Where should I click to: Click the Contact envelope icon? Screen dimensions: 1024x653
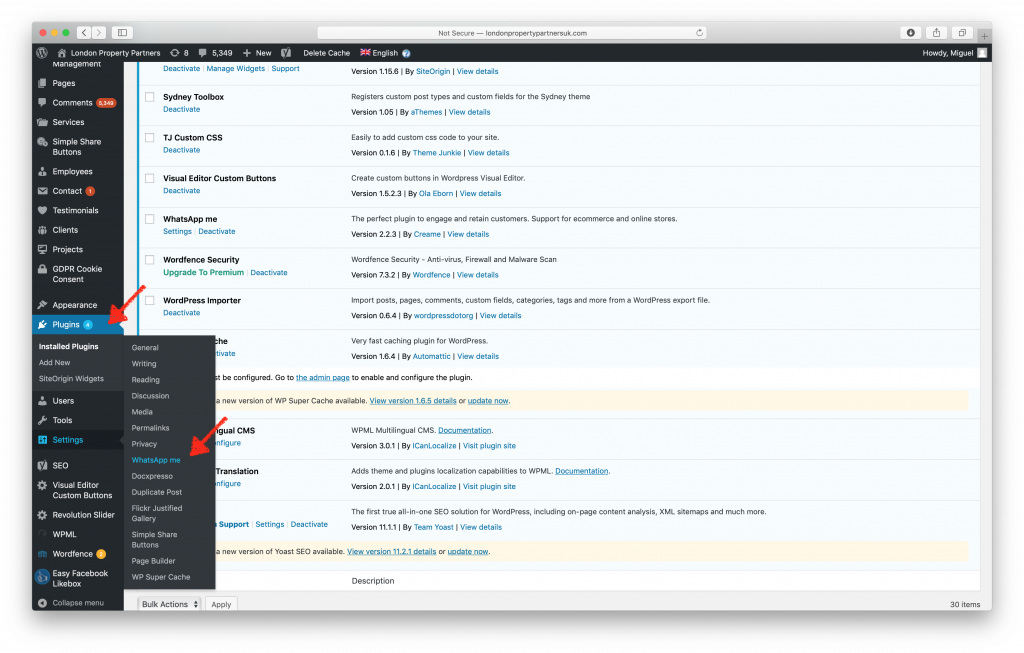point(42,191)
